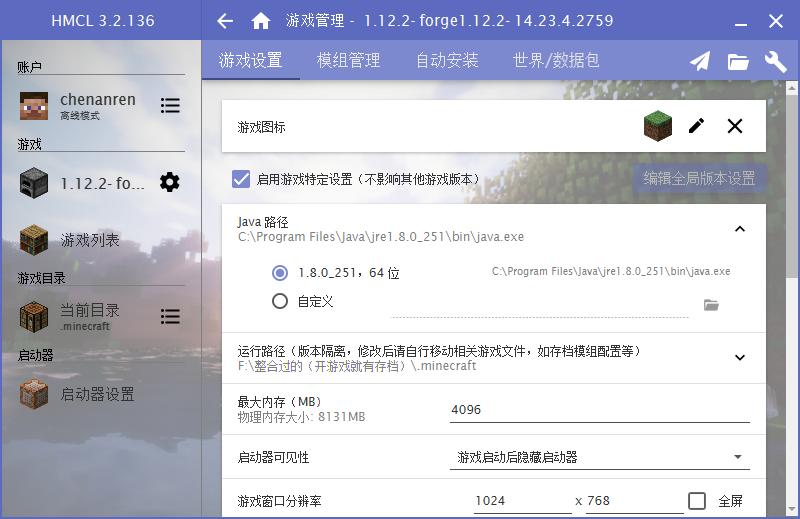
Task: Click resolution width field 1024
Action: pyautogui.click(x=522, y=501)
